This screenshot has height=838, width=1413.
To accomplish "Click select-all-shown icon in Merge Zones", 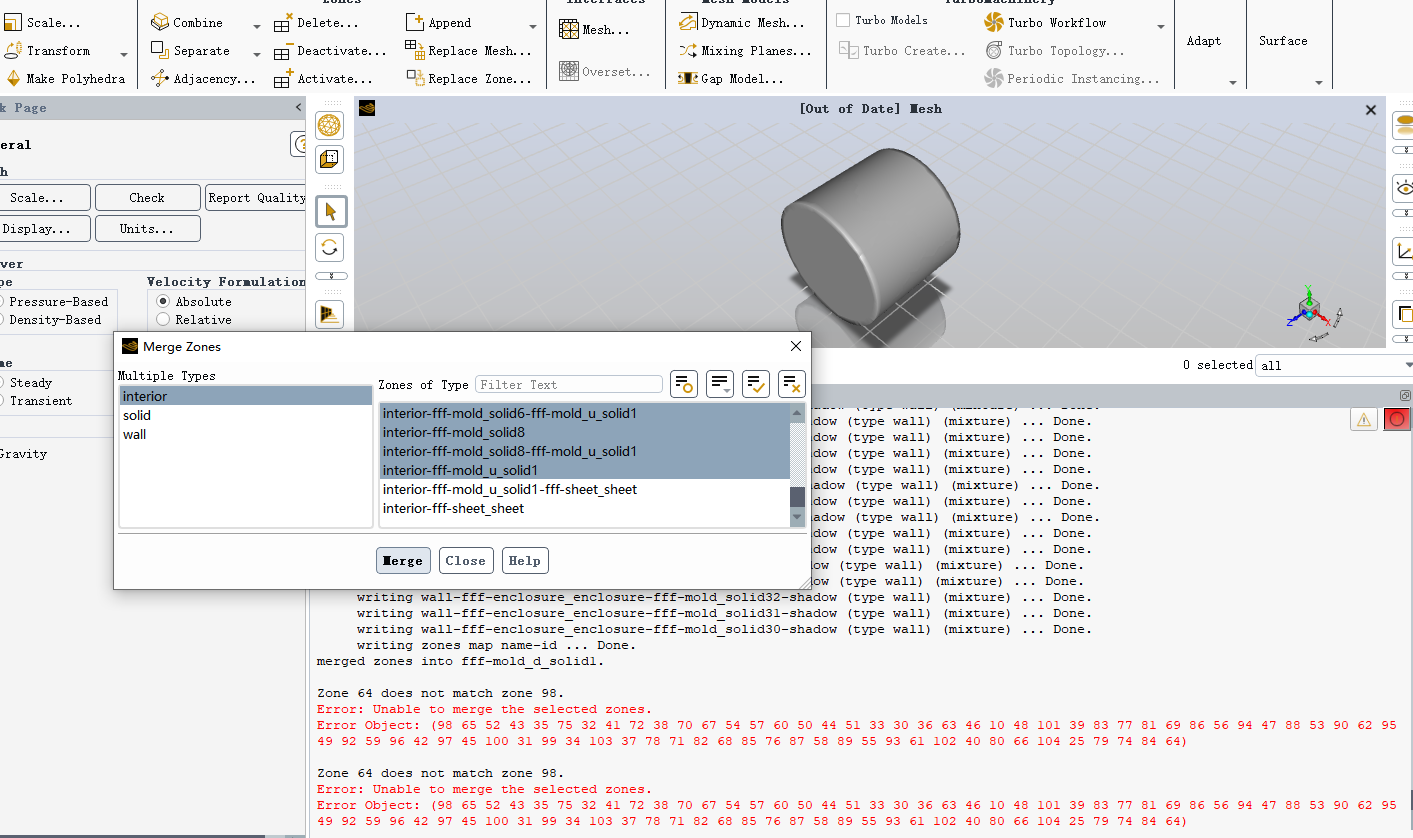I will tap(756, 383).
